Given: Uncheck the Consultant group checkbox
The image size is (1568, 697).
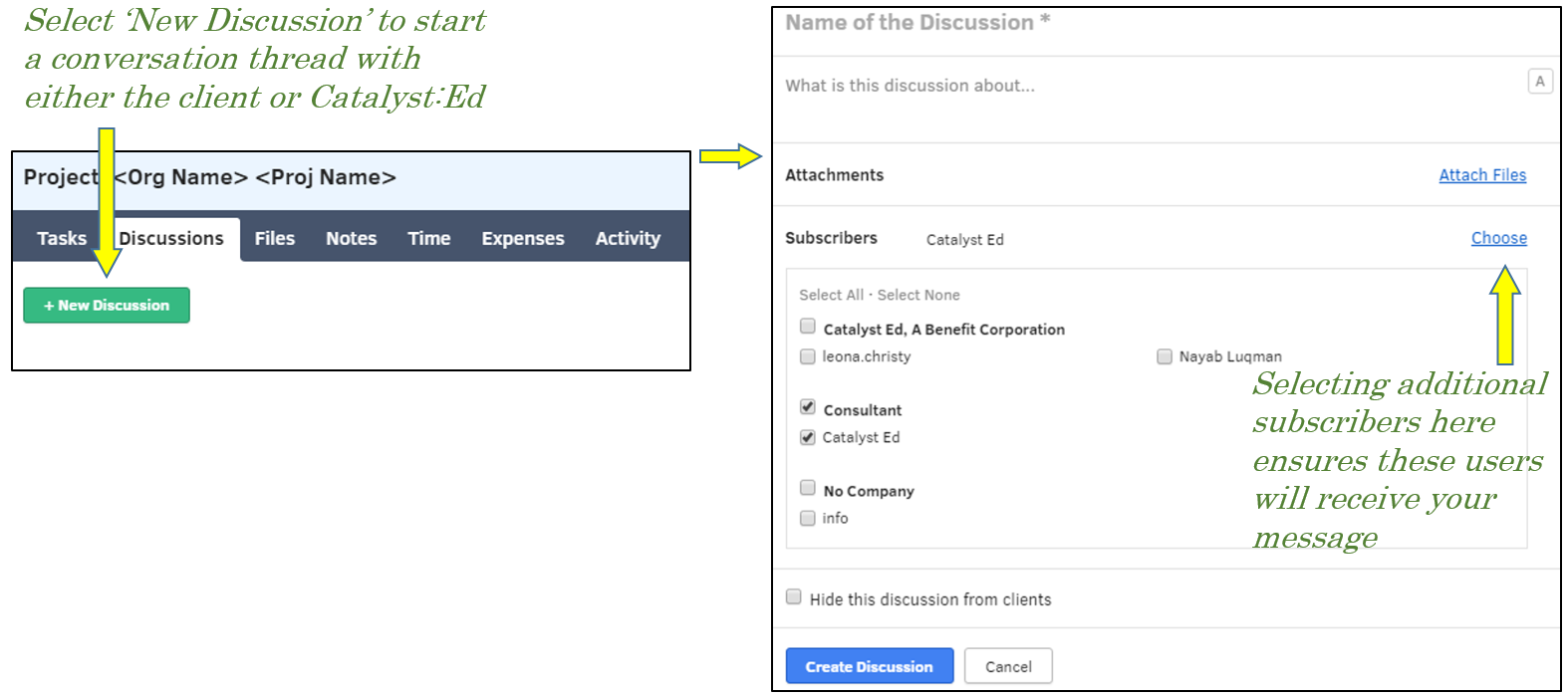Looking at the screenshot, I should pyautogui.click(x=808, y=407).
